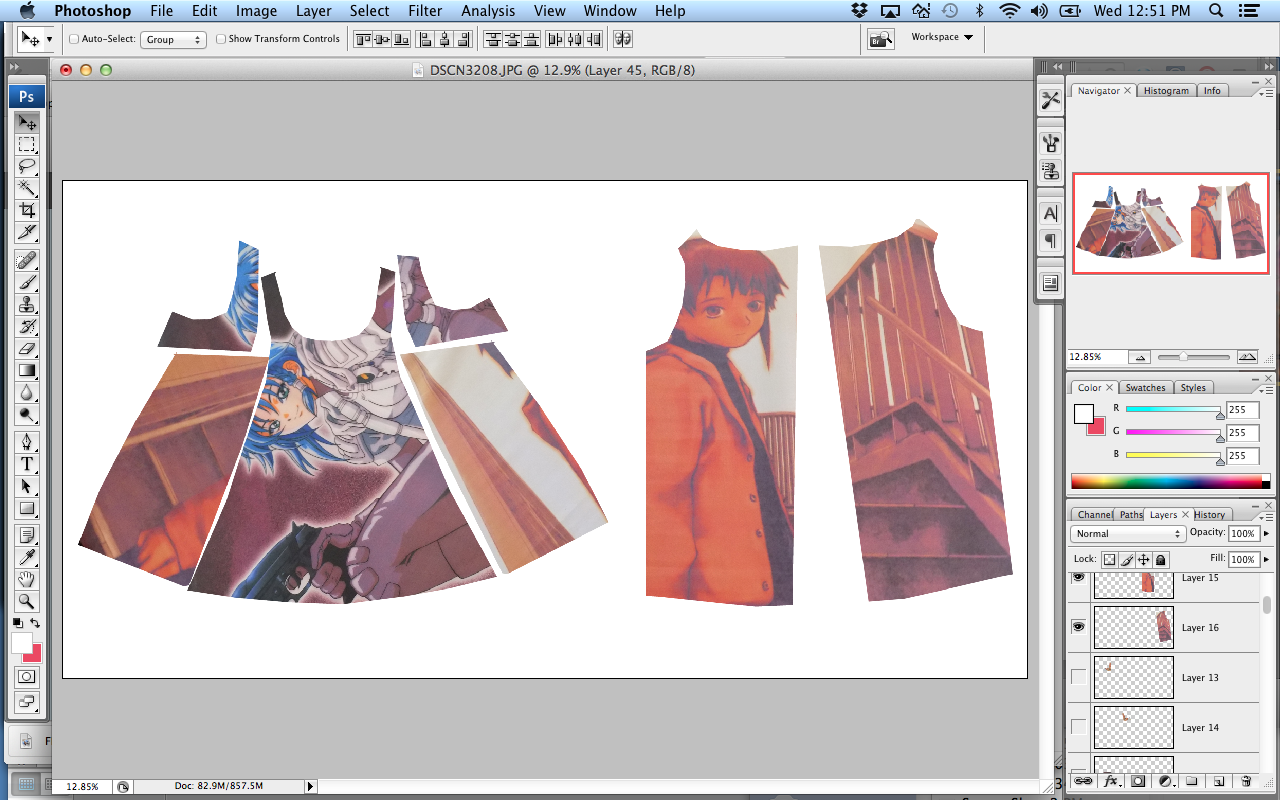Select the Move tool in toolbox
Viewport: 1280px width, 800px height.
point(27,122)
